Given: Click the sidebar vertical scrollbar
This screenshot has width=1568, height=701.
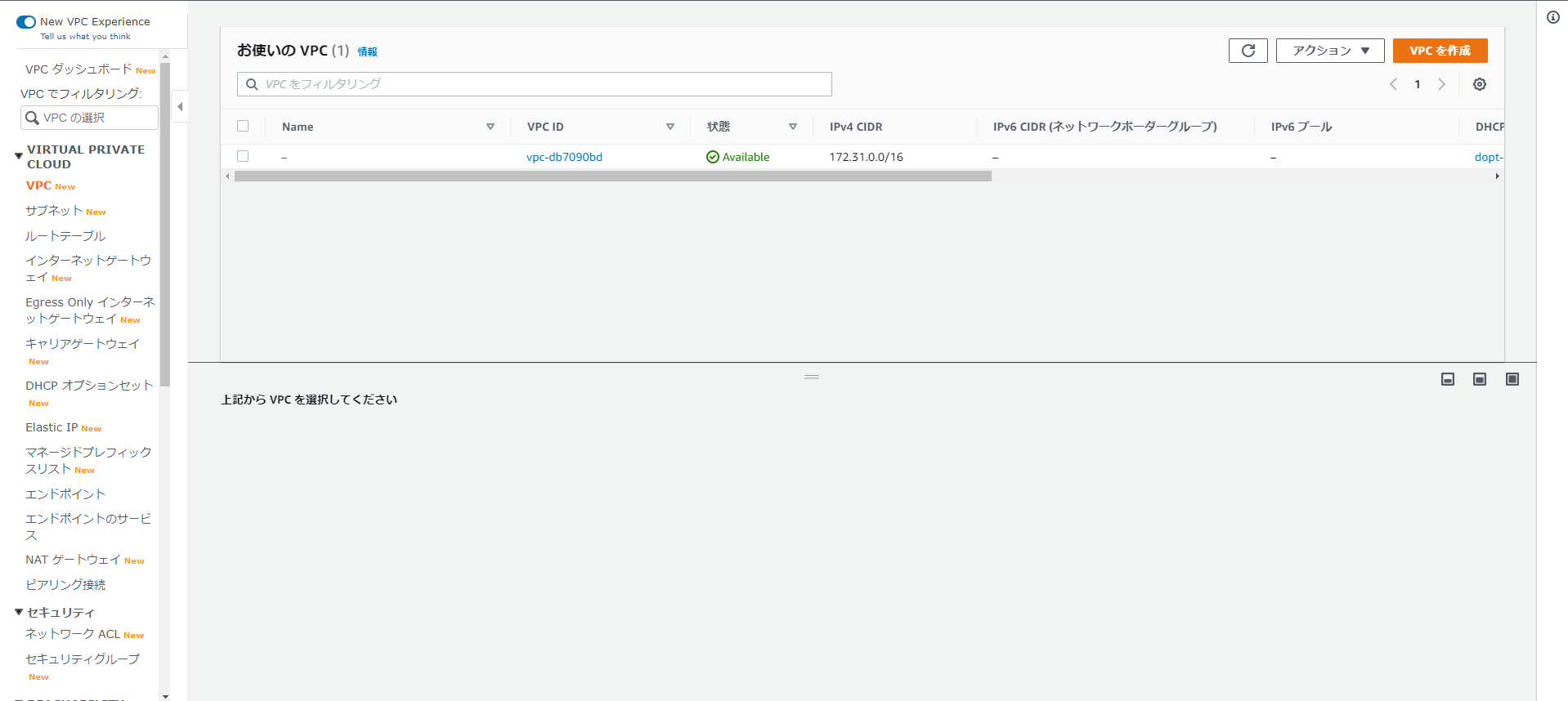Looking at the screenshot, I should point(165,225).
